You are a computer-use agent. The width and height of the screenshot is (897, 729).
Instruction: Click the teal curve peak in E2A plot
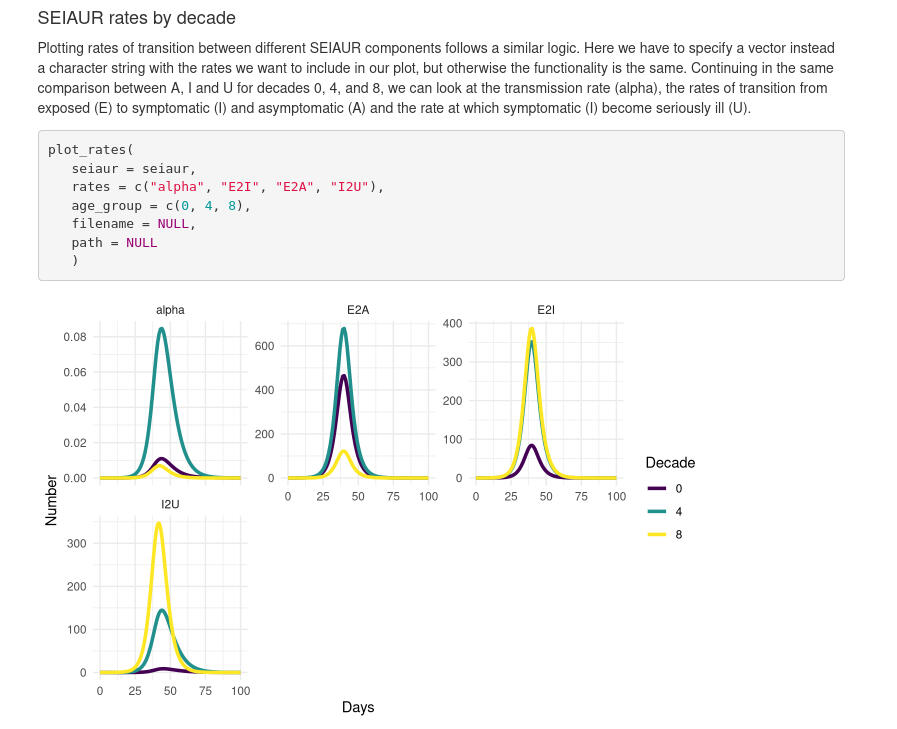(344, 329)
